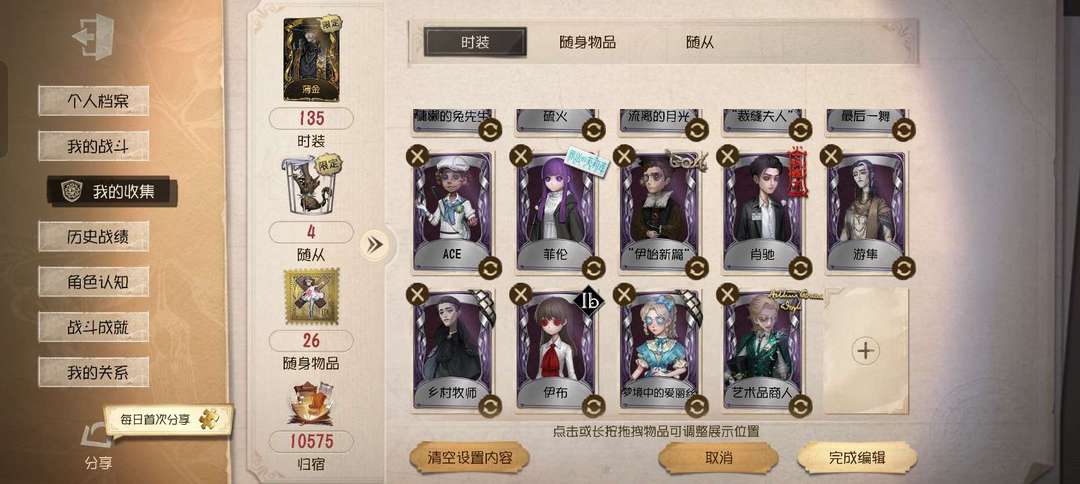Select the 淘金 costume thumbnail
1080x484 pixels.
click(311, 60)
